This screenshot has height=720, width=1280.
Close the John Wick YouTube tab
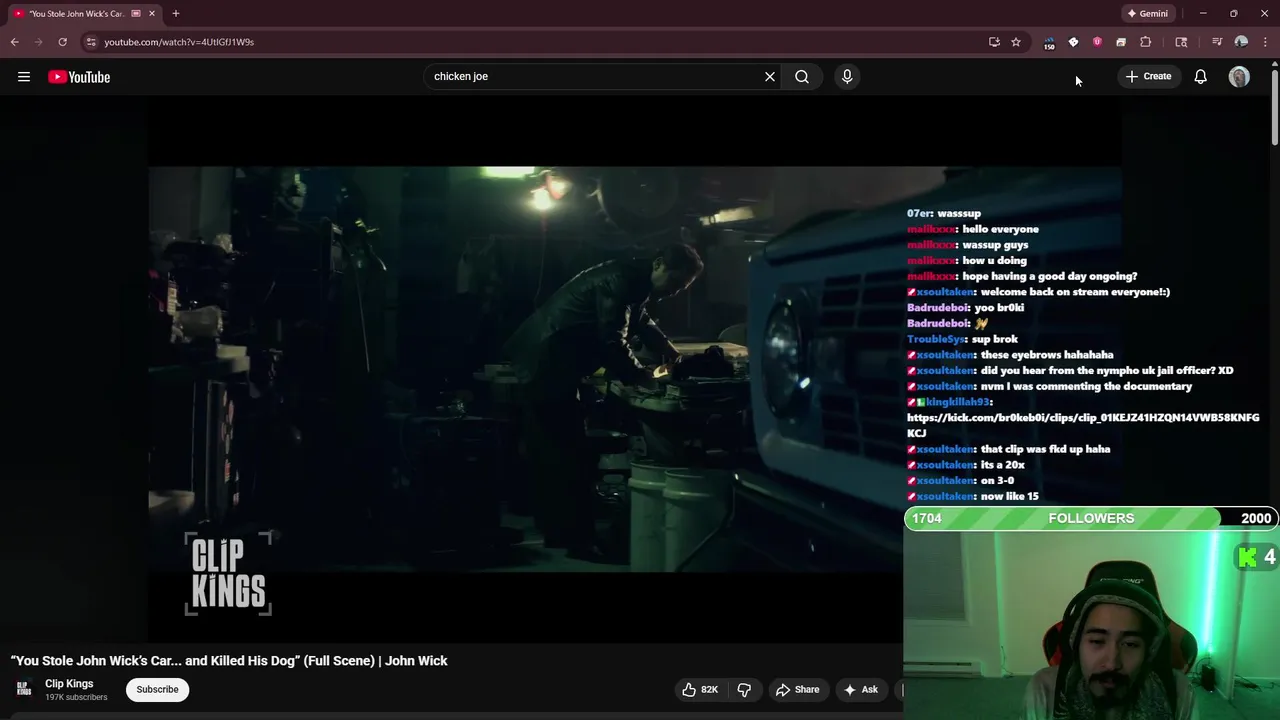point(151,13)
